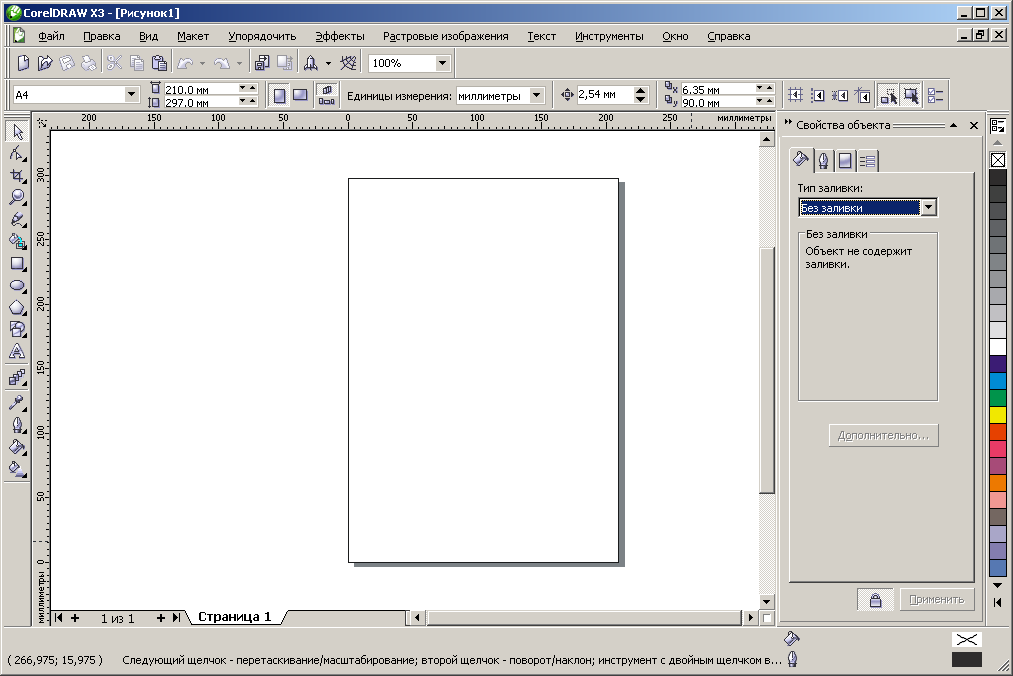
Task: Select the Interactive Fill tool
Action: click(17, 469)
